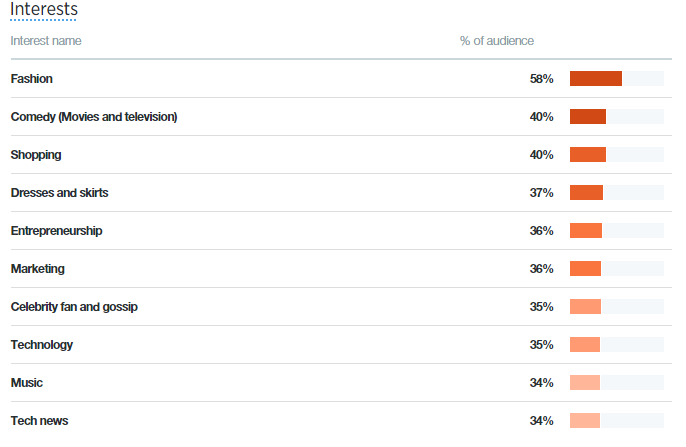Click the Technology 35% bar
Screen dimensions: 686x447
(x=616, y=345)
